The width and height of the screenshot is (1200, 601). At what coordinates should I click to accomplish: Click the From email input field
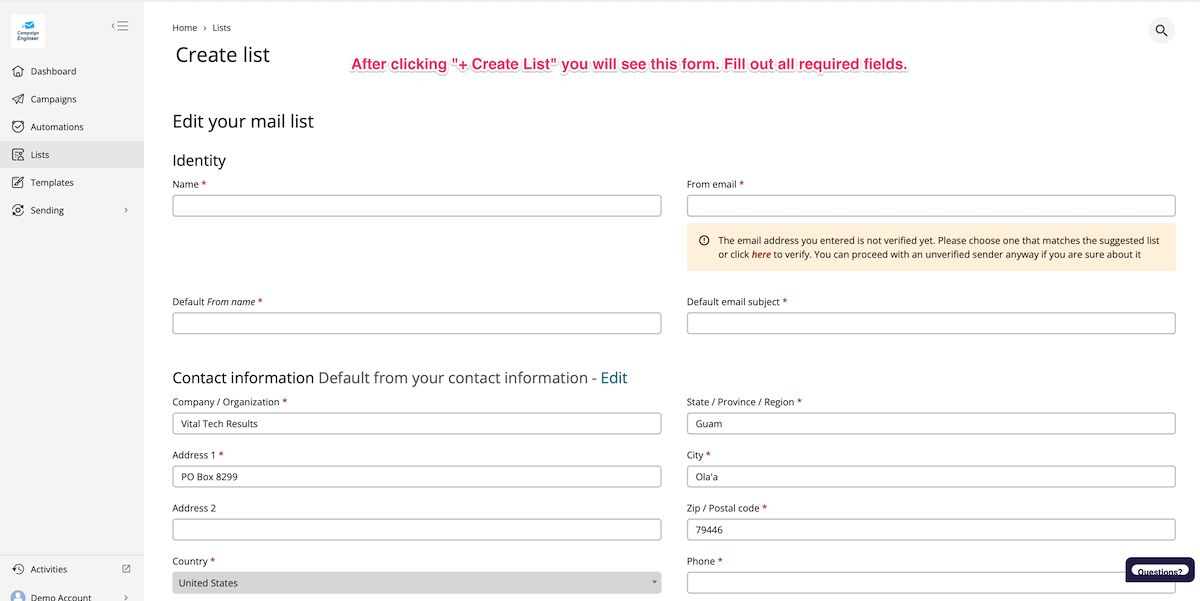(x=930, y=206)
